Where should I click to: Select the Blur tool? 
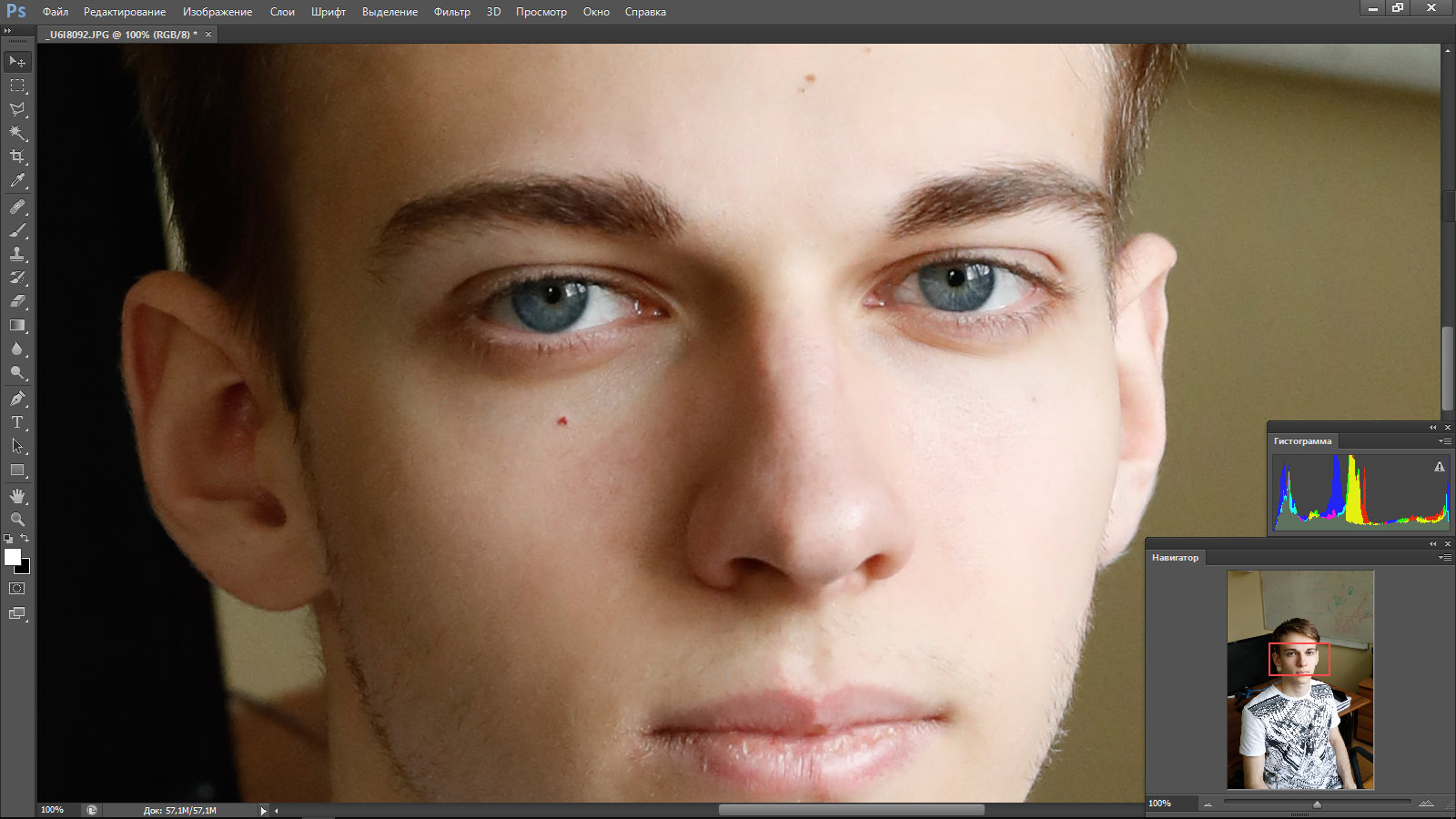[17, 349]
